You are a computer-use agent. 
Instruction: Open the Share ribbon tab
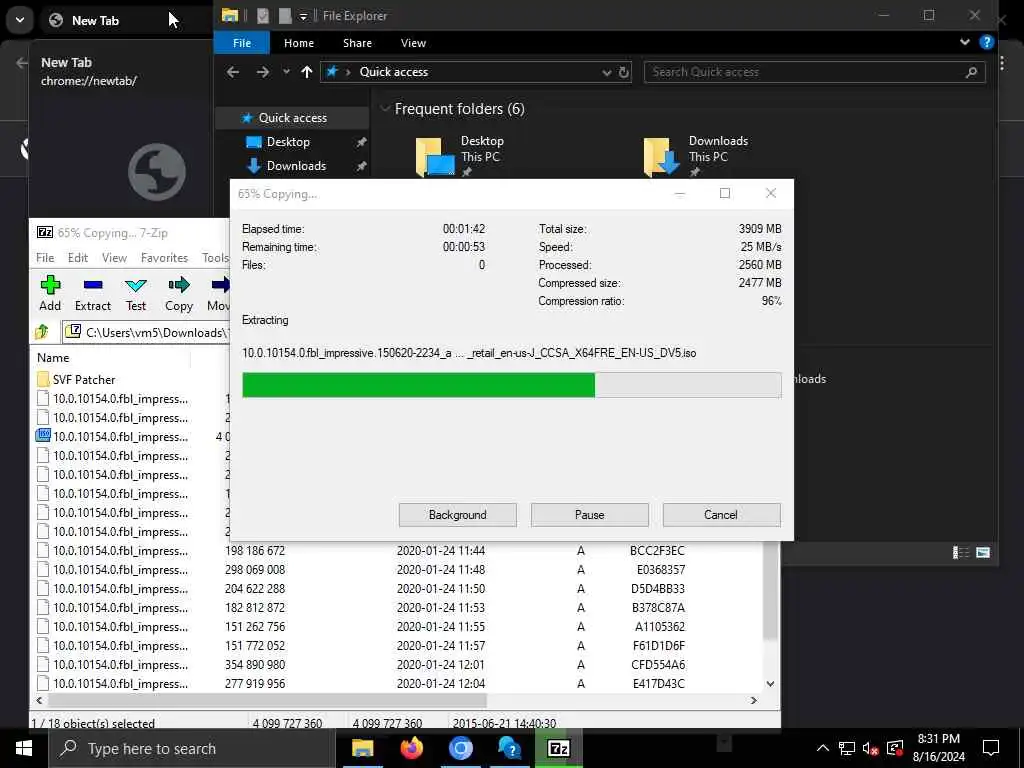pyautogui.click(x=357, y=43)
